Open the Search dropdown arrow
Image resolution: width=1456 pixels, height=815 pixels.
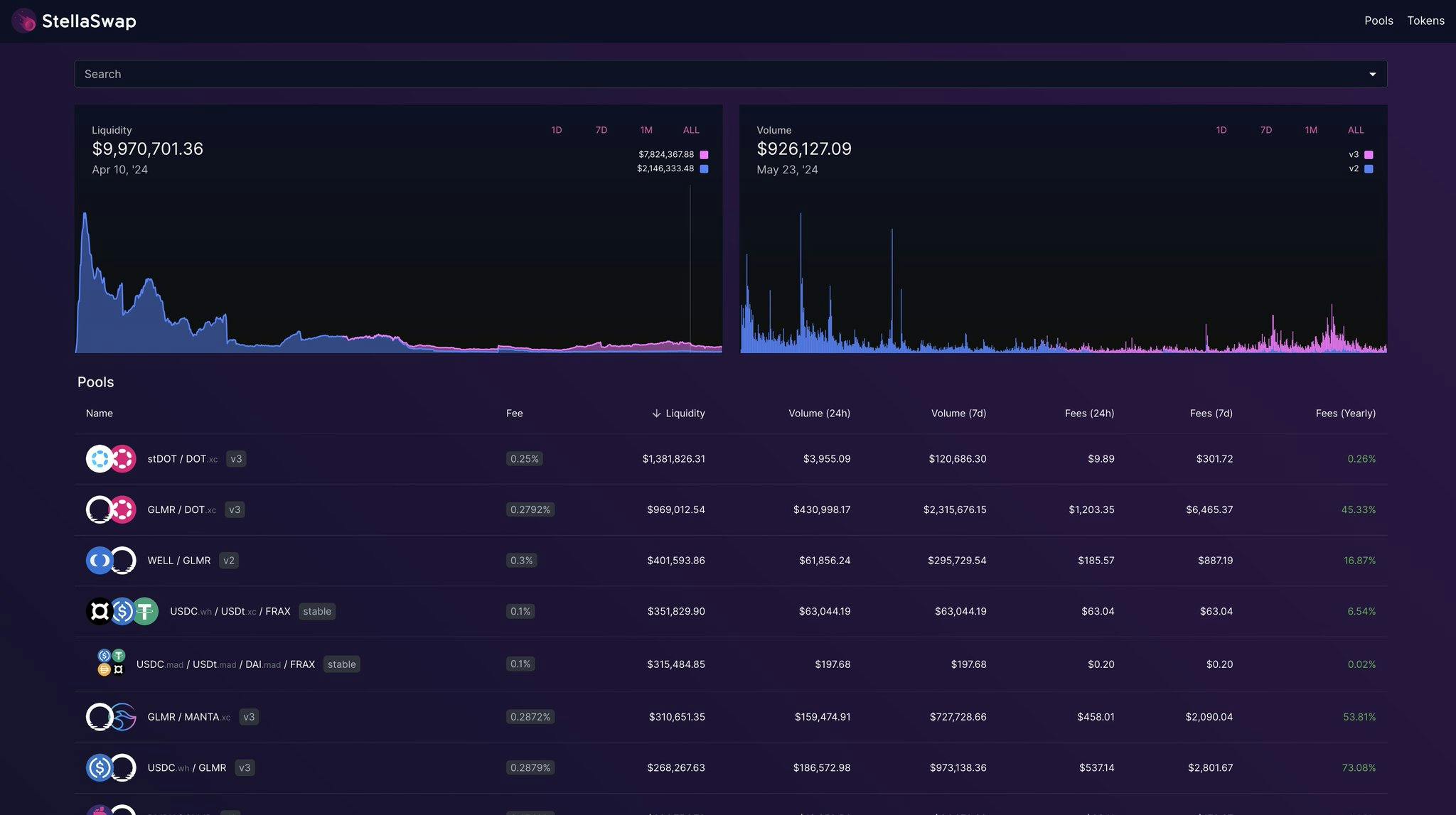point(1372,74)
